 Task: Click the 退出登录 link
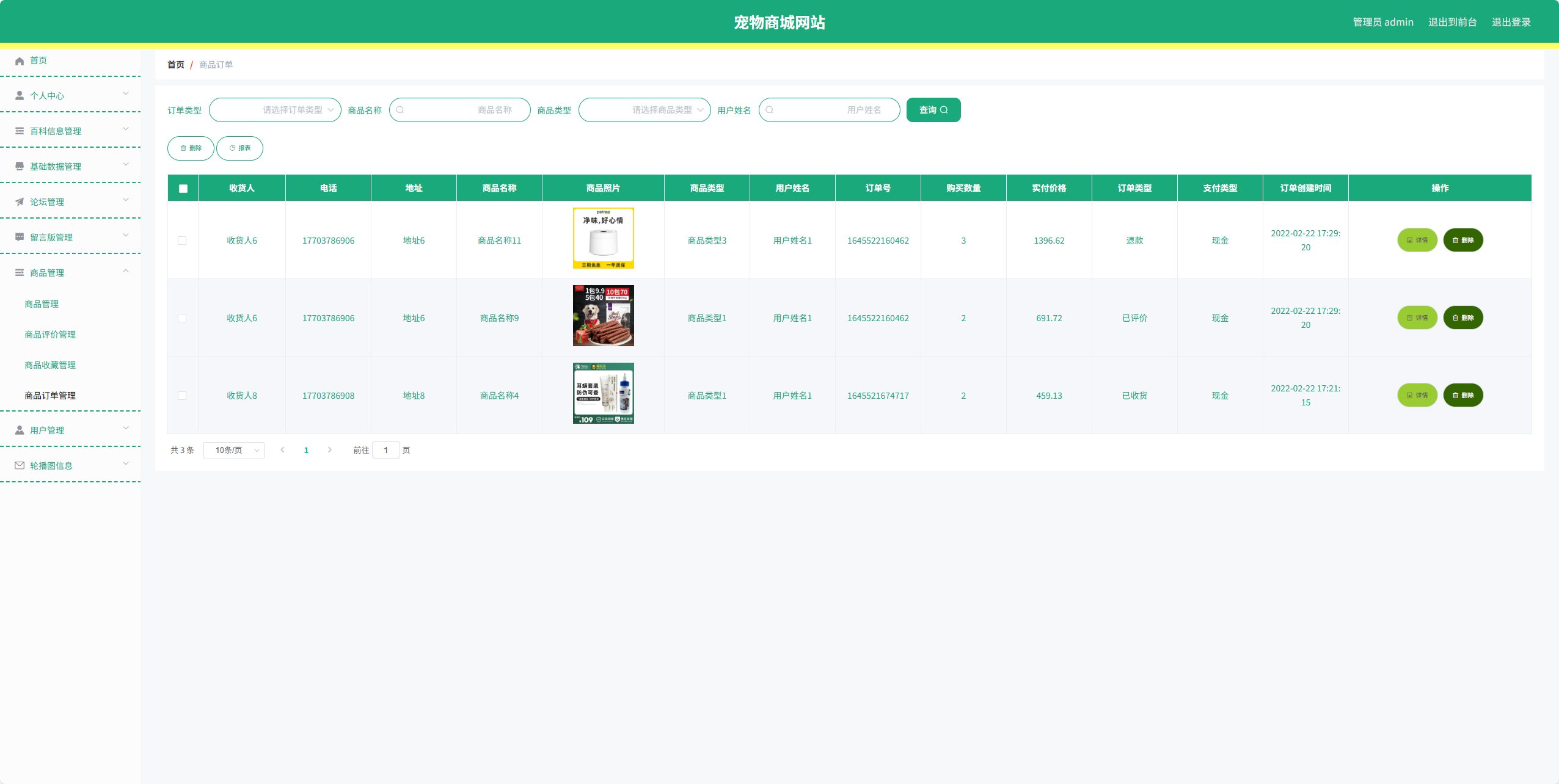[1511, 23]
